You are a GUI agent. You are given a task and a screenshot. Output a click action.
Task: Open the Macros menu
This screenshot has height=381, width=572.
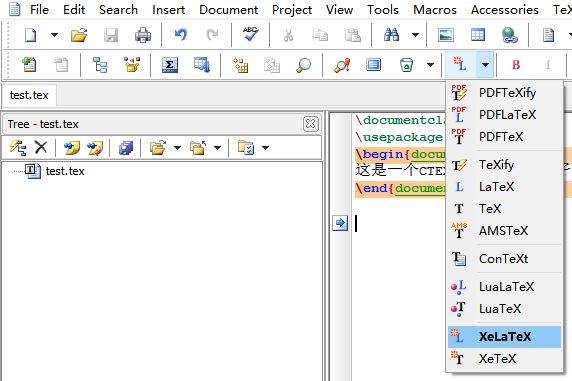coord(435,9)
